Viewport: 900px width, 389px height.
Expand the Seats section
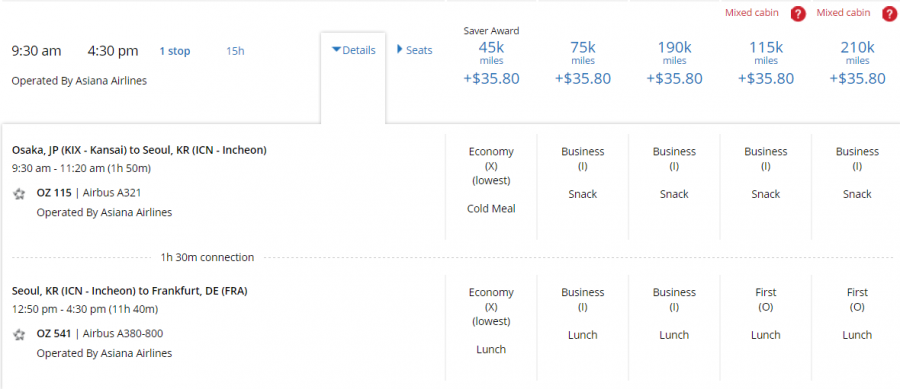click(x=414, y=50)
